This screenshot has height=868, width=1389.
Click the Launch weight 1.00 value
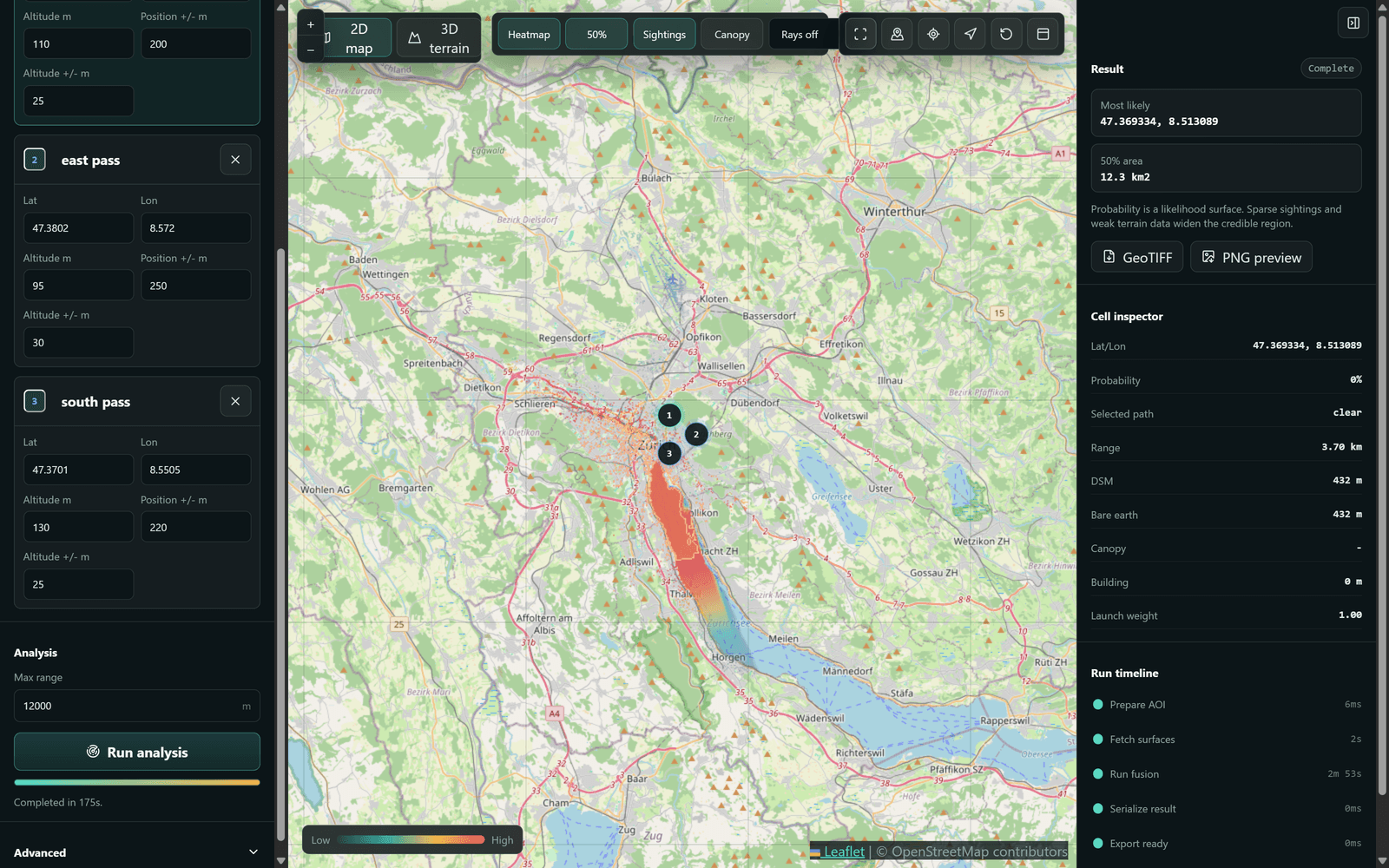tap(1350, 615)
